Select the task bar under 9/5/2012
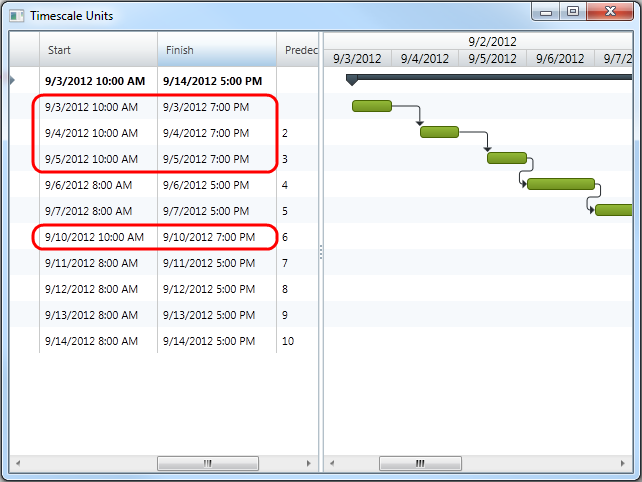Viewport: 642px width, 482px height. (x=506, y=158)
